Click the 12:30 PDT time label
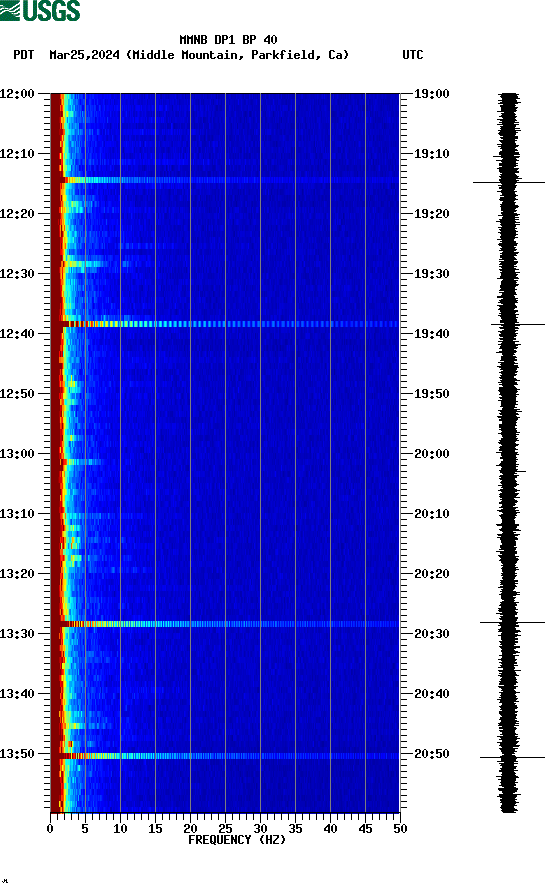The image size is (552, 892). (17, 274)
